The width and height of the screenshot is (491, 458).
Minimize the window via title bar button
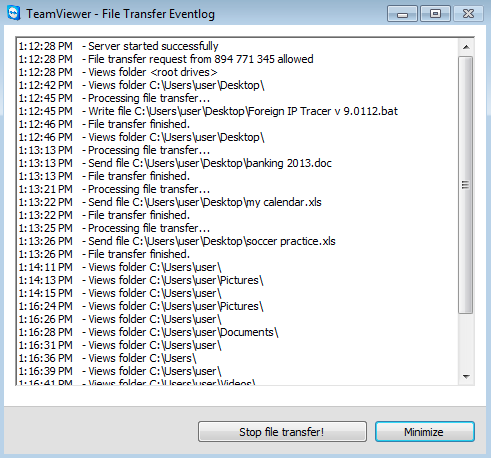[402, 14]
